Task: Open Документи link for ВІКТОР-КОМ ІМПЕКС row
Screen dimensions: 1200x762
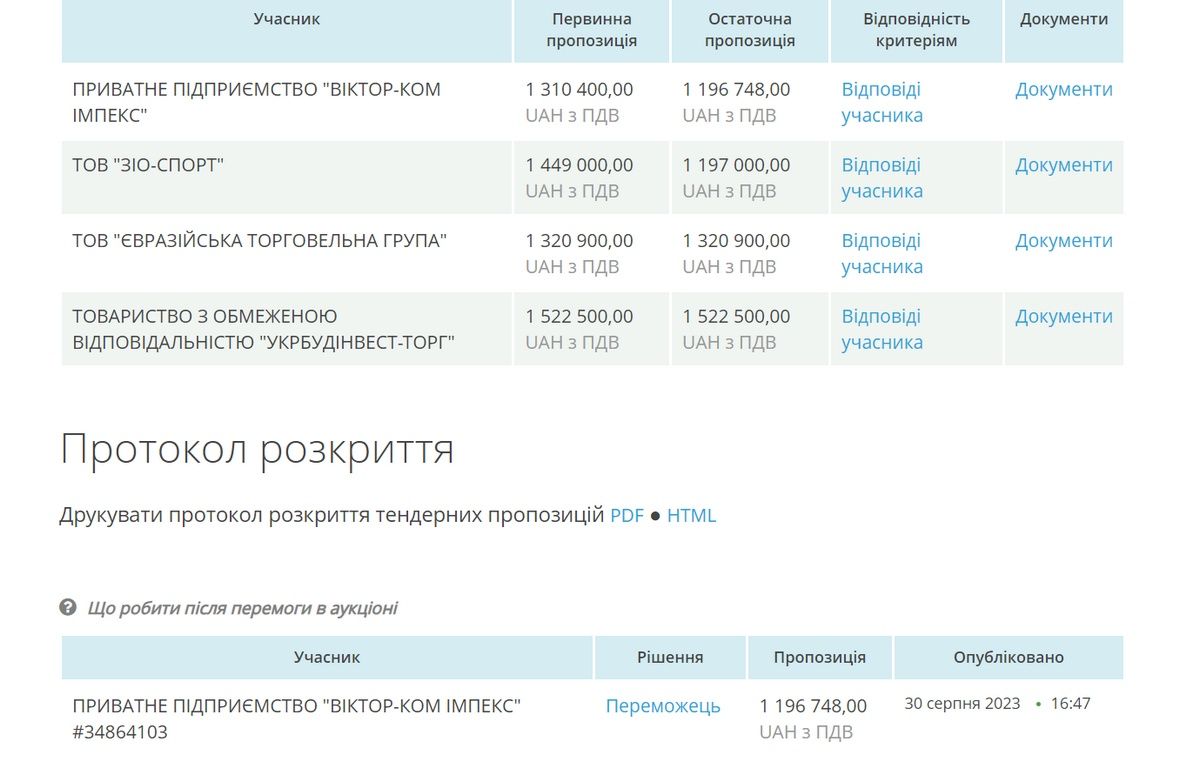Action: tap(1063, 90)
